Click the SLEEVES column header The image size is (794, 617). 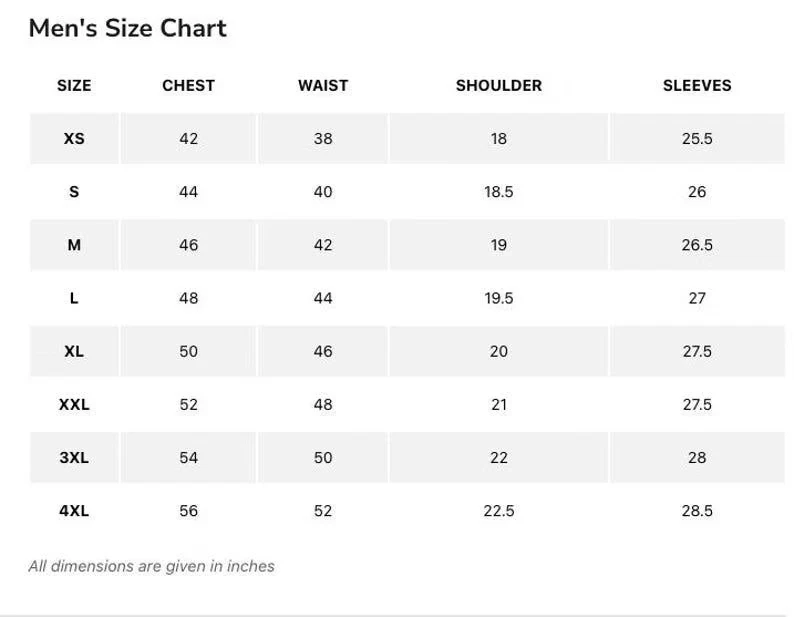tap(697, 86)
